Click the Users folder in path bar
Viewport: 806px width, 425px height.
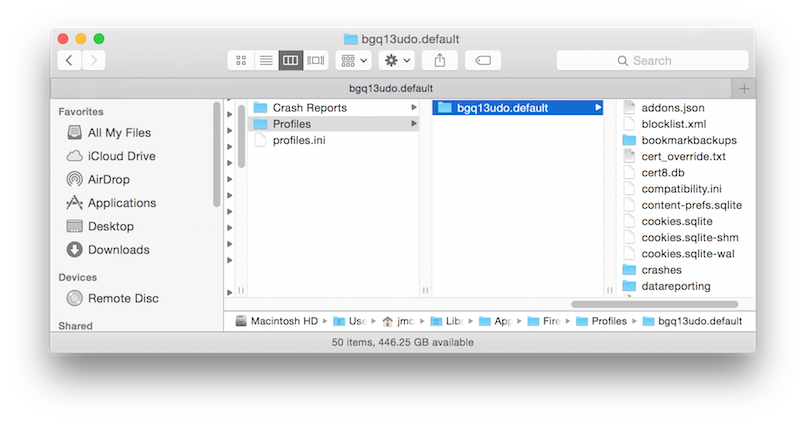click(350, 321)
